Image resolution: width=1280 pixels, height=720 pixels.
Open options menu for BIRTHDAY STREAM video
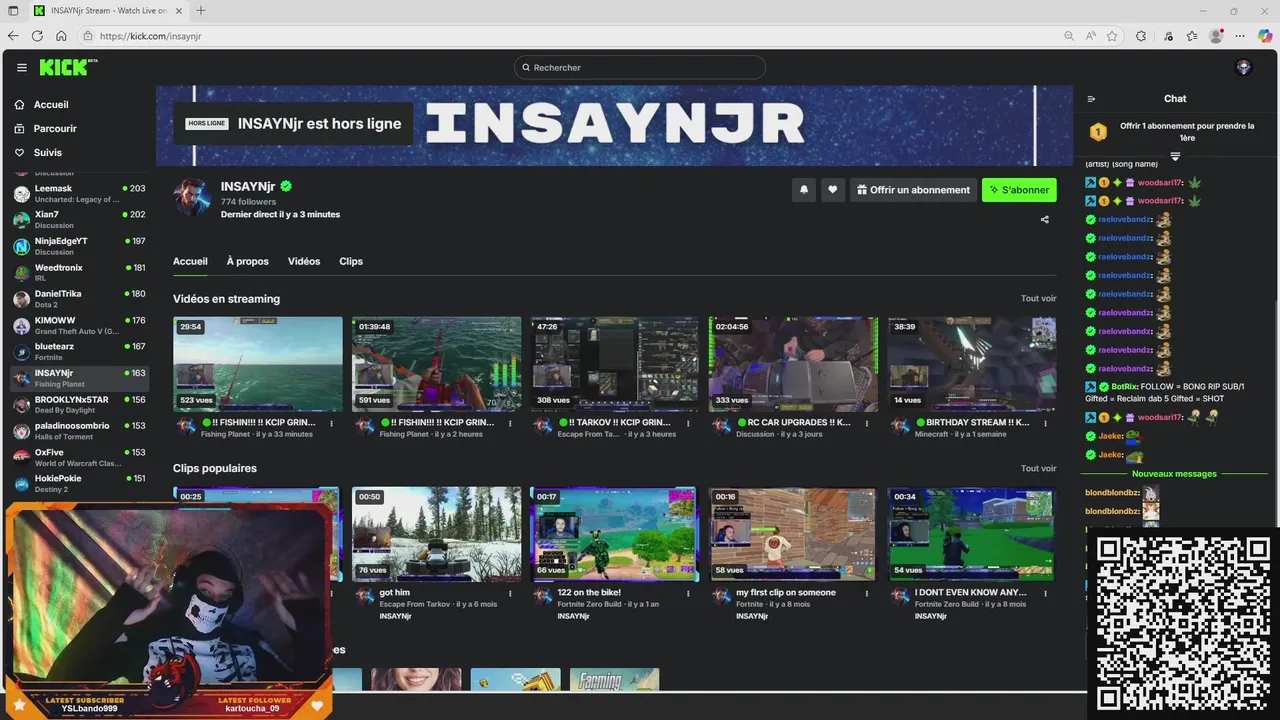coord(1046,423)
